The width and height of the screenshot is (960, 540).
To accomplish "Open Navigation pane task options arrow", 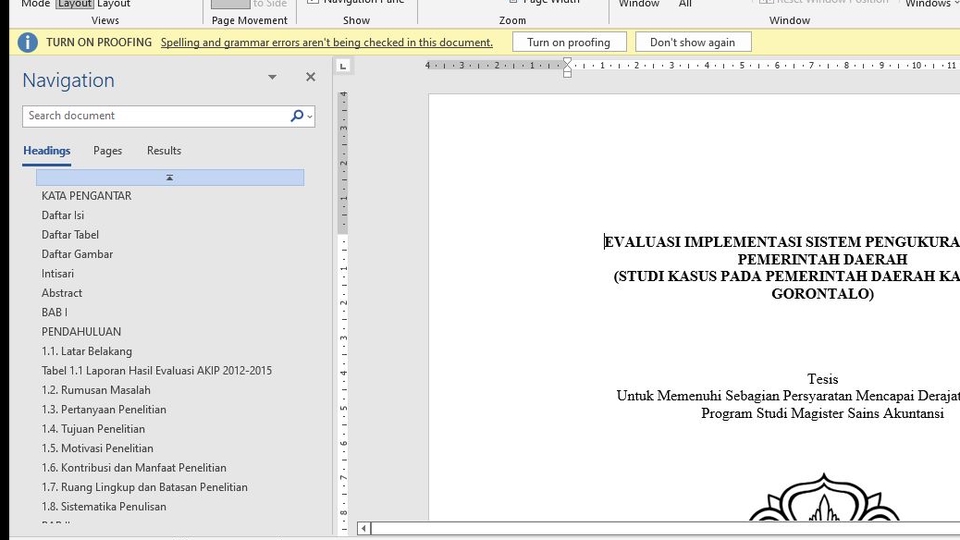I will point(272,77).
